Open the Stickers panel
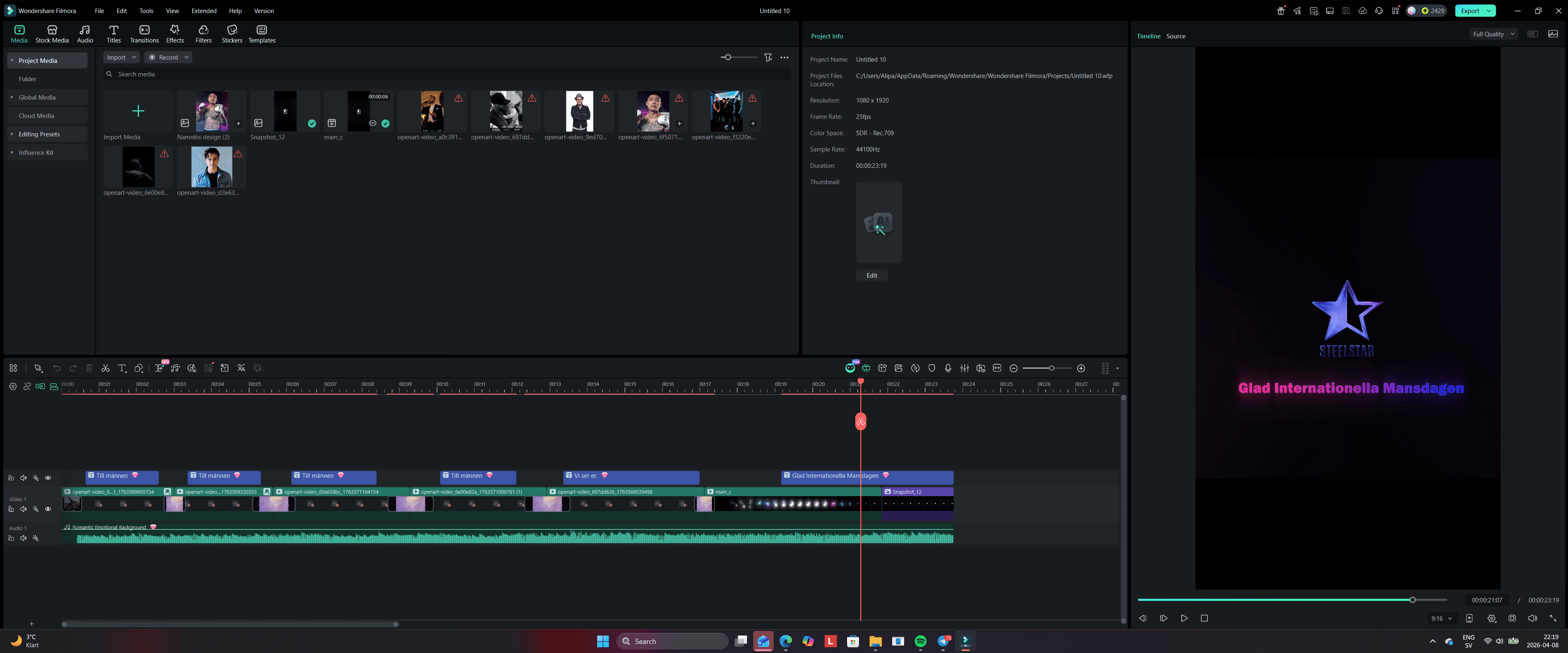Viewport: 1568px width, 653px height. [231, 34]
